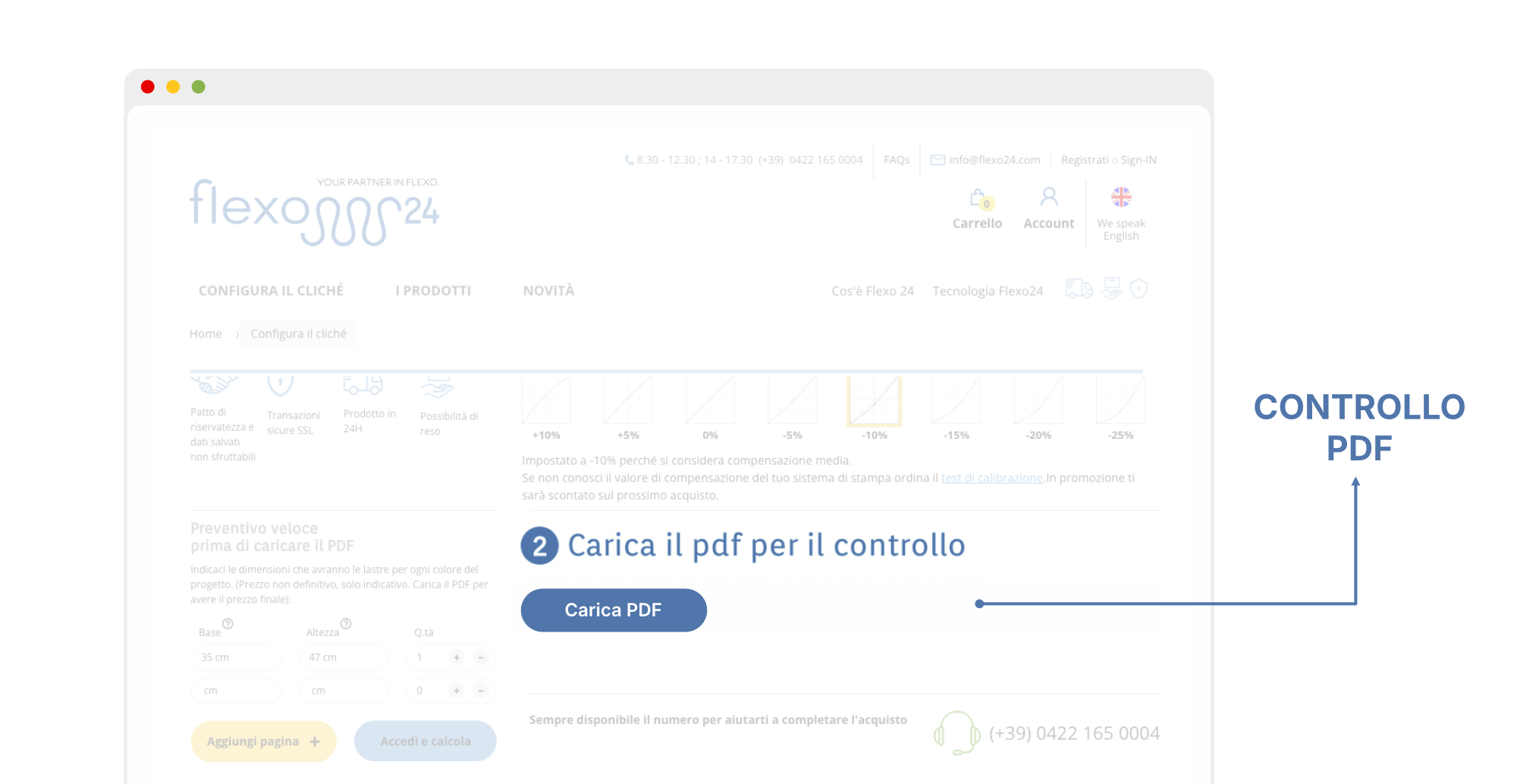This screenshot has width=1517, height=784.
Task: Click the Base input showing 35 cm
Action: tap(237, 657)
